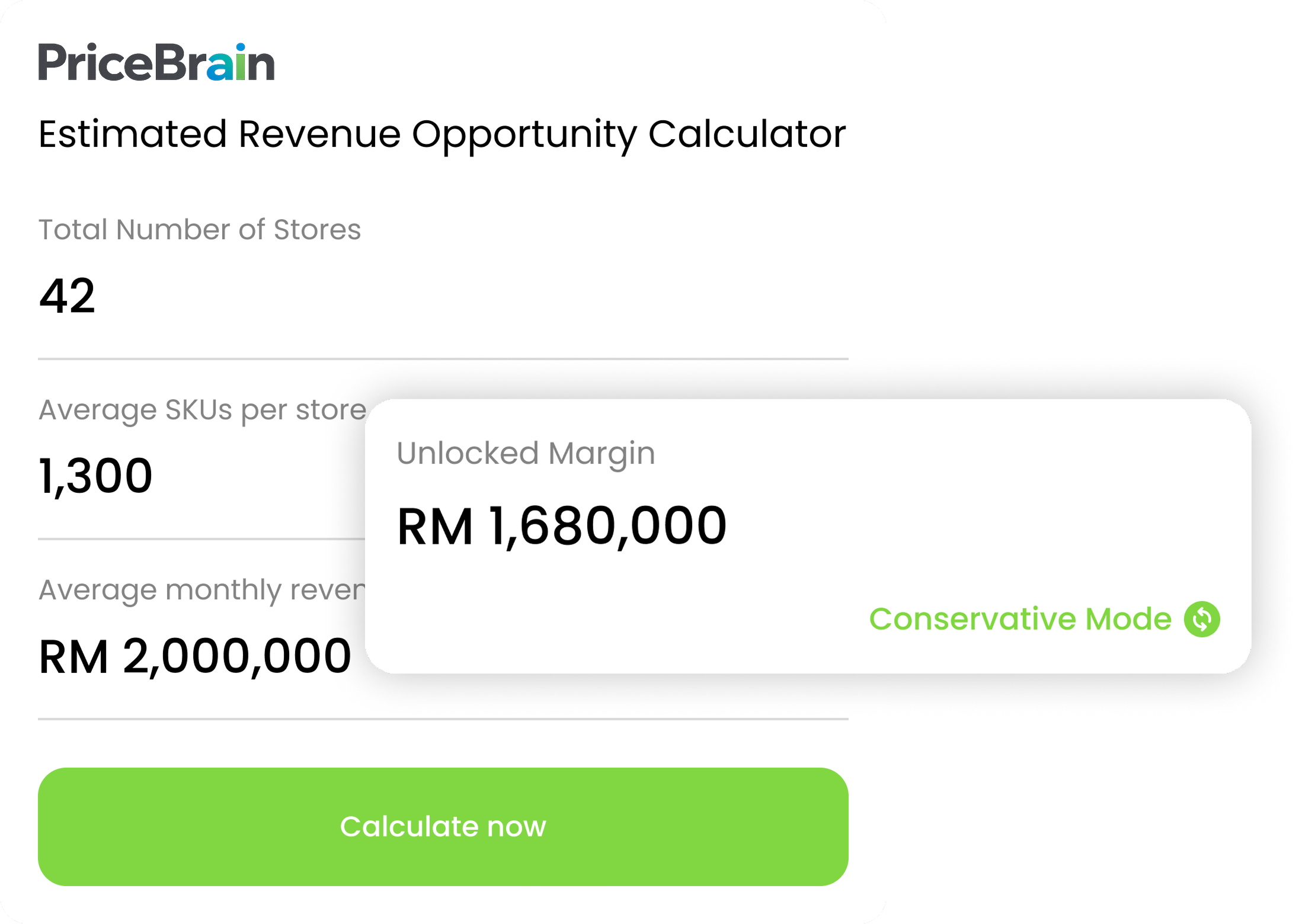This screenshot has width=1299, height=924.
Task: Click the Total Number of Stores label
Action: point(200,230)
